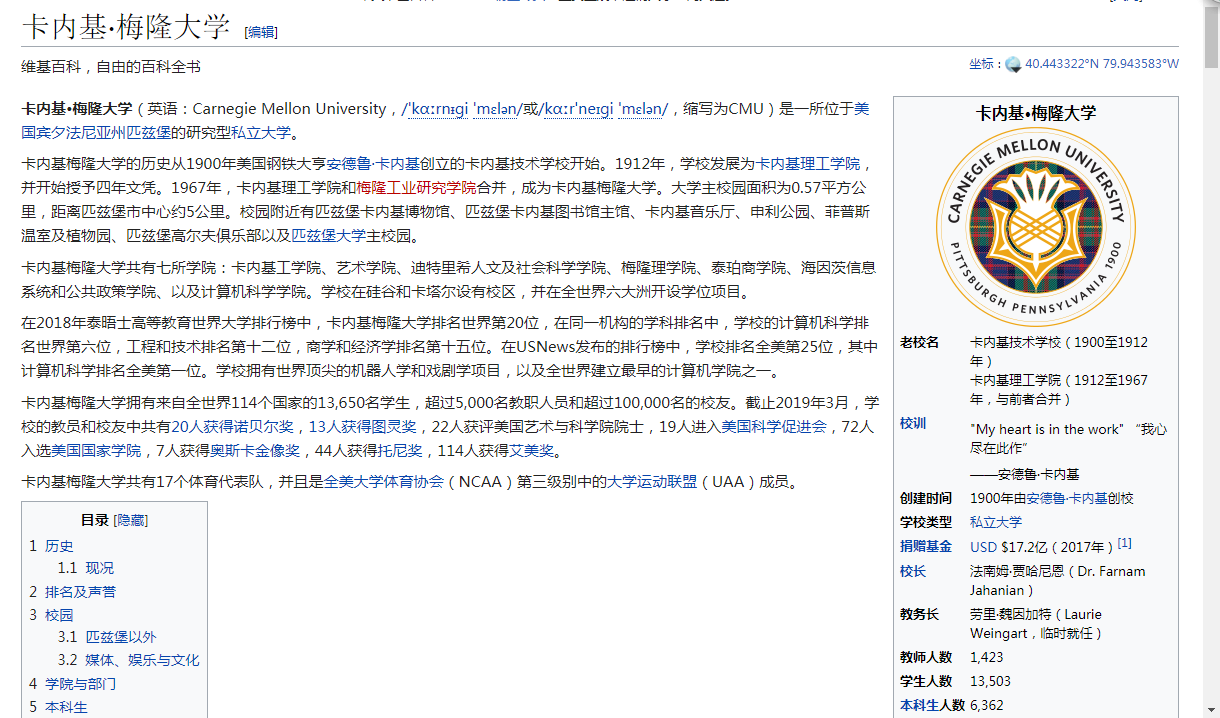1220x718 pixels.
Task: Click the 校长 label in the infobox
Action: tap(913, 571)
